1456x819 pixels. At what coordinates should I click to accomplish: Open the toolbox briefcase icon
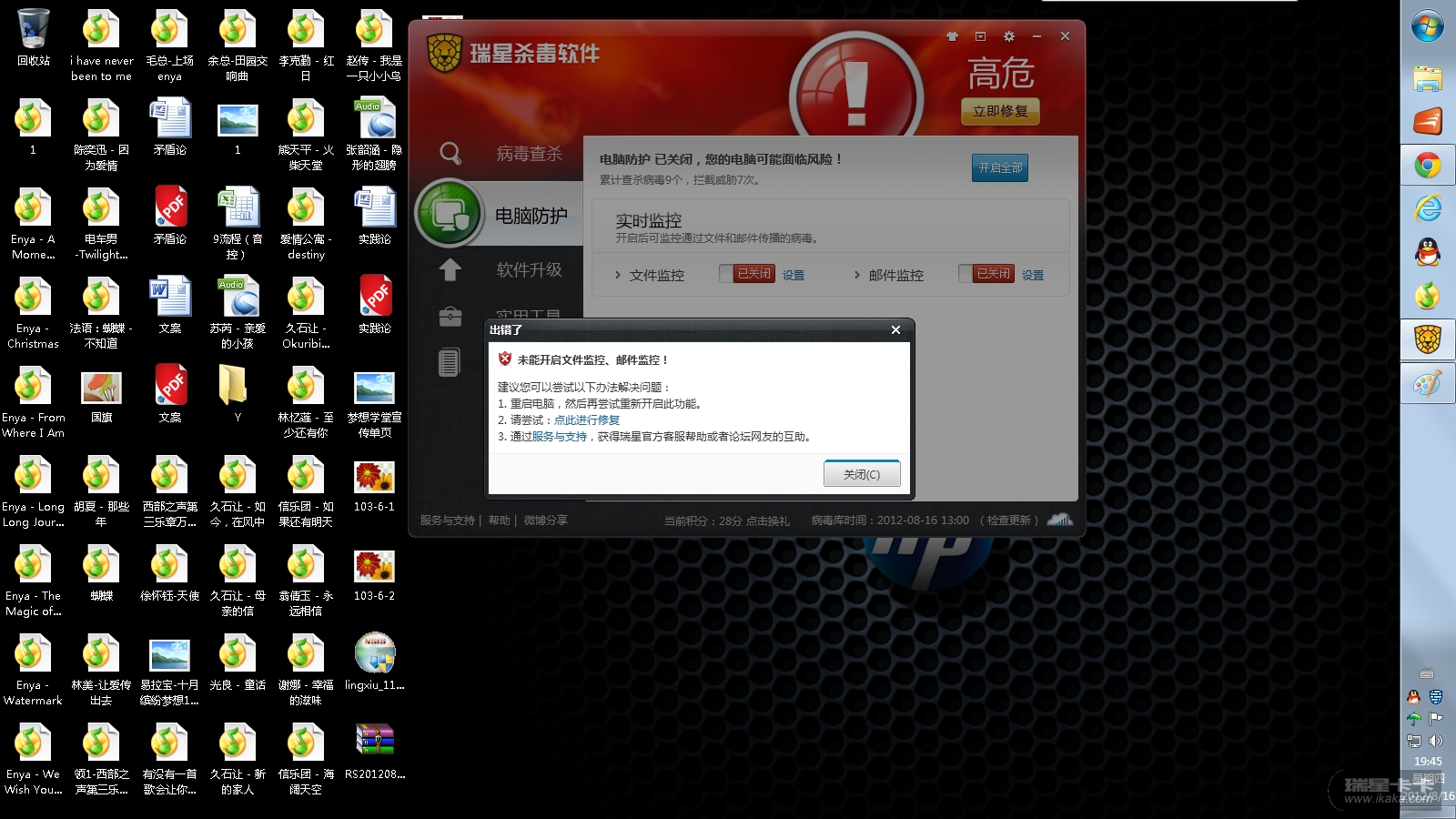450,316
